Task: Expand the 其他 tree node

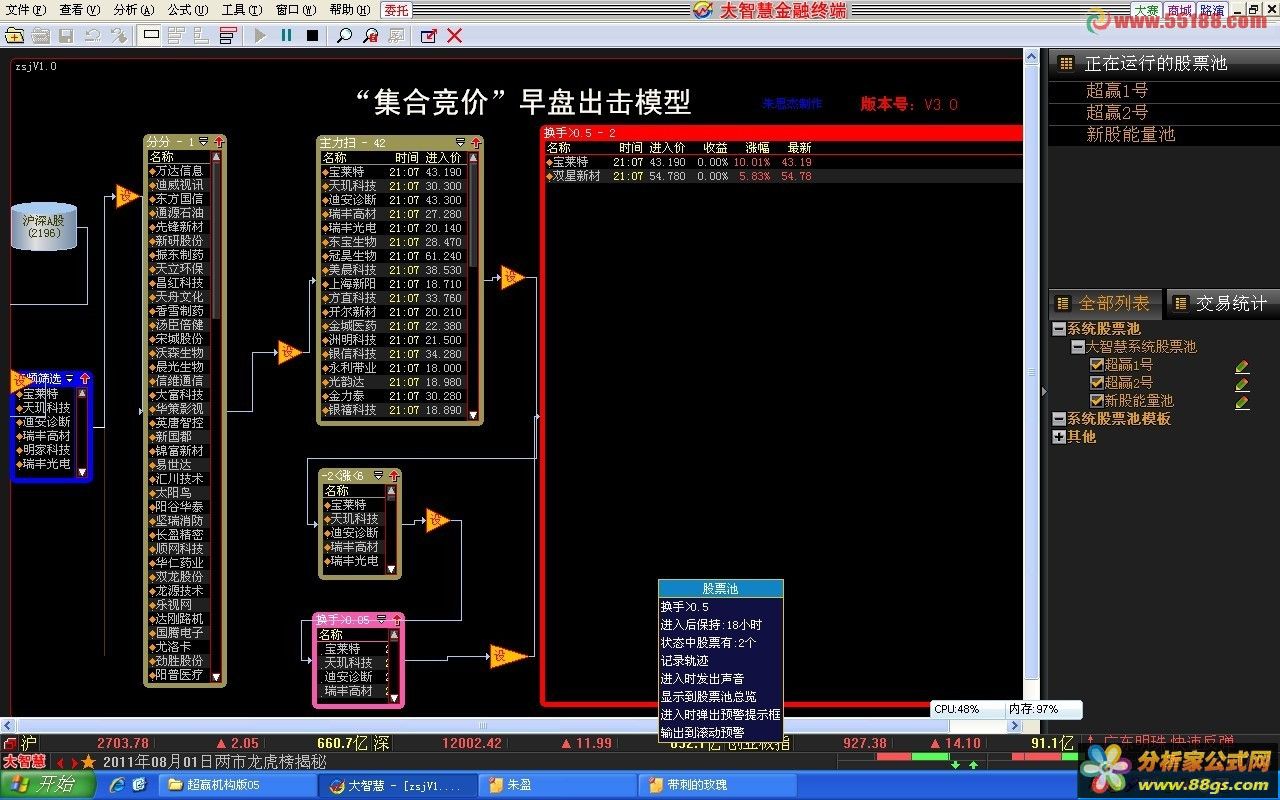Action: [1059, 437]
